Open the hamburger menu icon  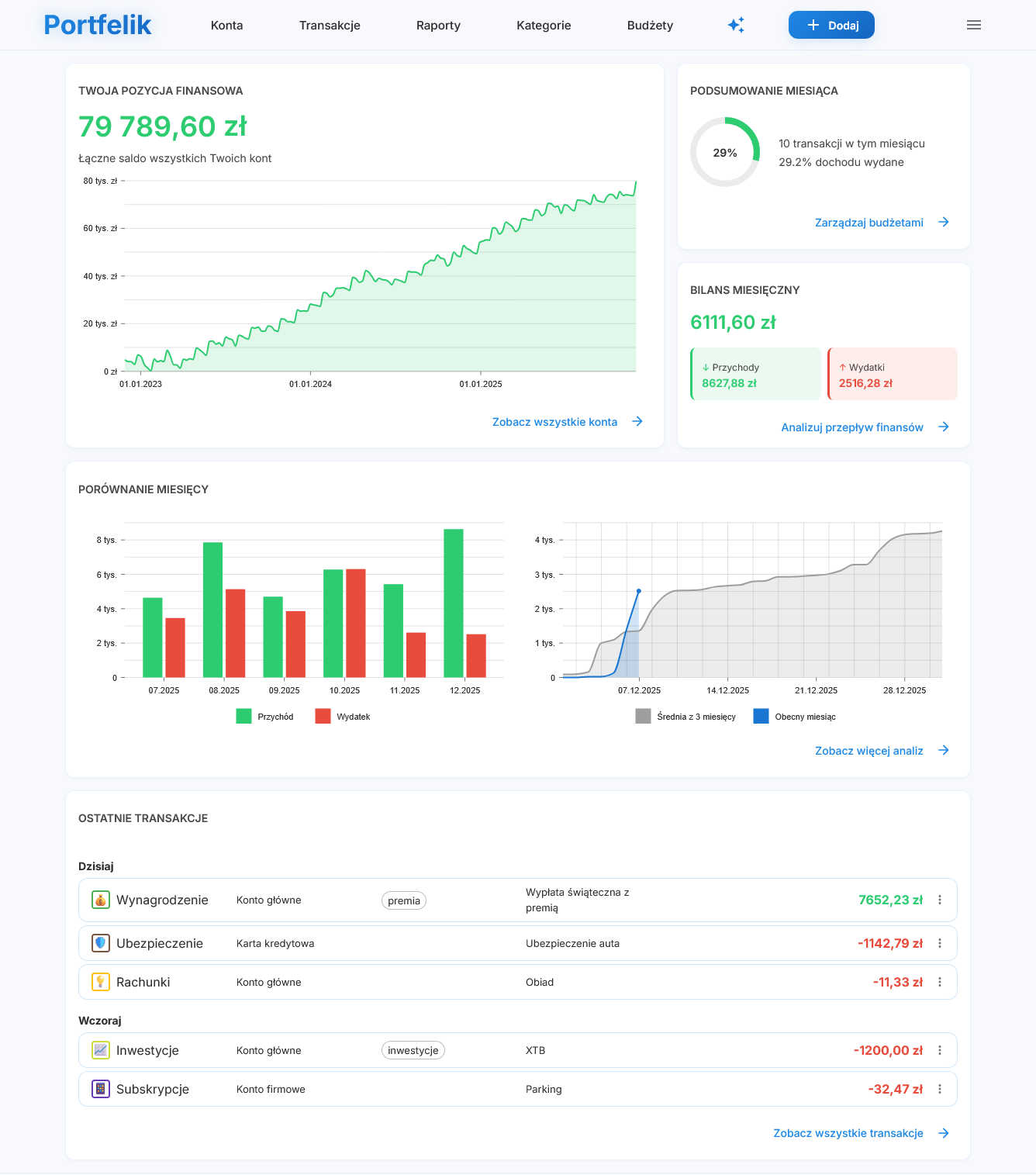pos(974,25)
